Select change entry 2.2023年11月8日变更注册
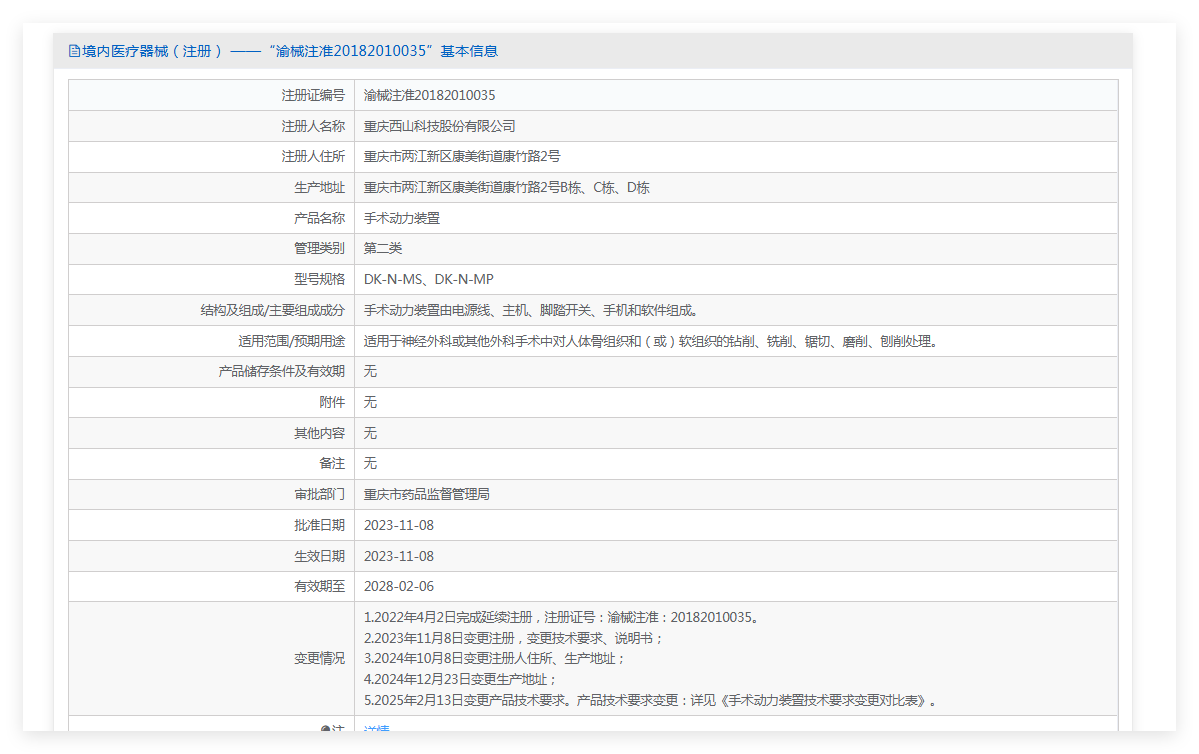The height and width of the screenshot is (754, 1199). [x=513, y=638]
